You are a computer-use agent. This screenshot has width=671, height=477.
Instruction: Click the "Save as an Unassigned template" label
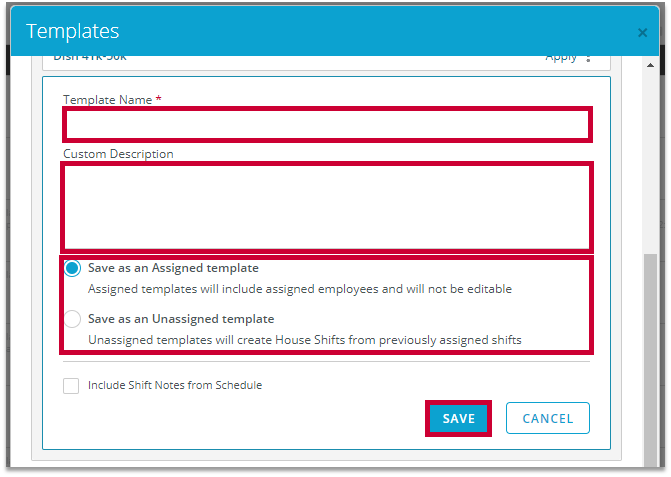[x=181, y=319]
